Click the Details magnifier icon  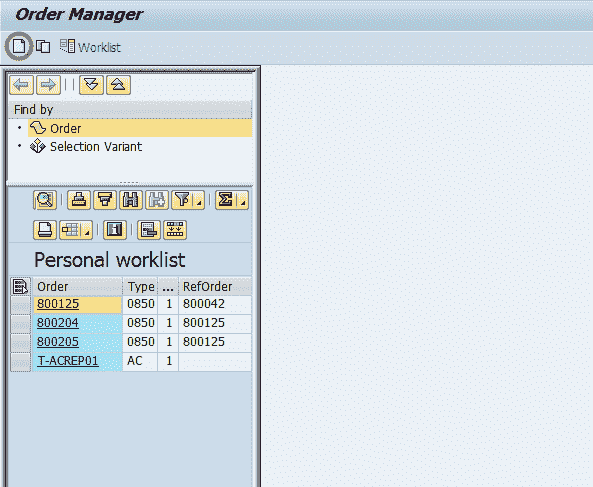point(45,200)
